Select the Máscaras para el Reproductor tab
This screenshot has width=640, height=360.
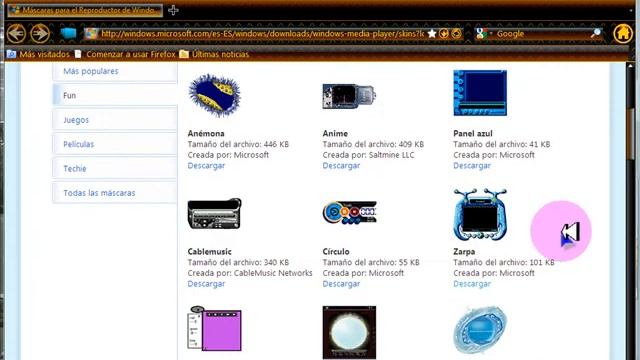(x=85, y=10)
